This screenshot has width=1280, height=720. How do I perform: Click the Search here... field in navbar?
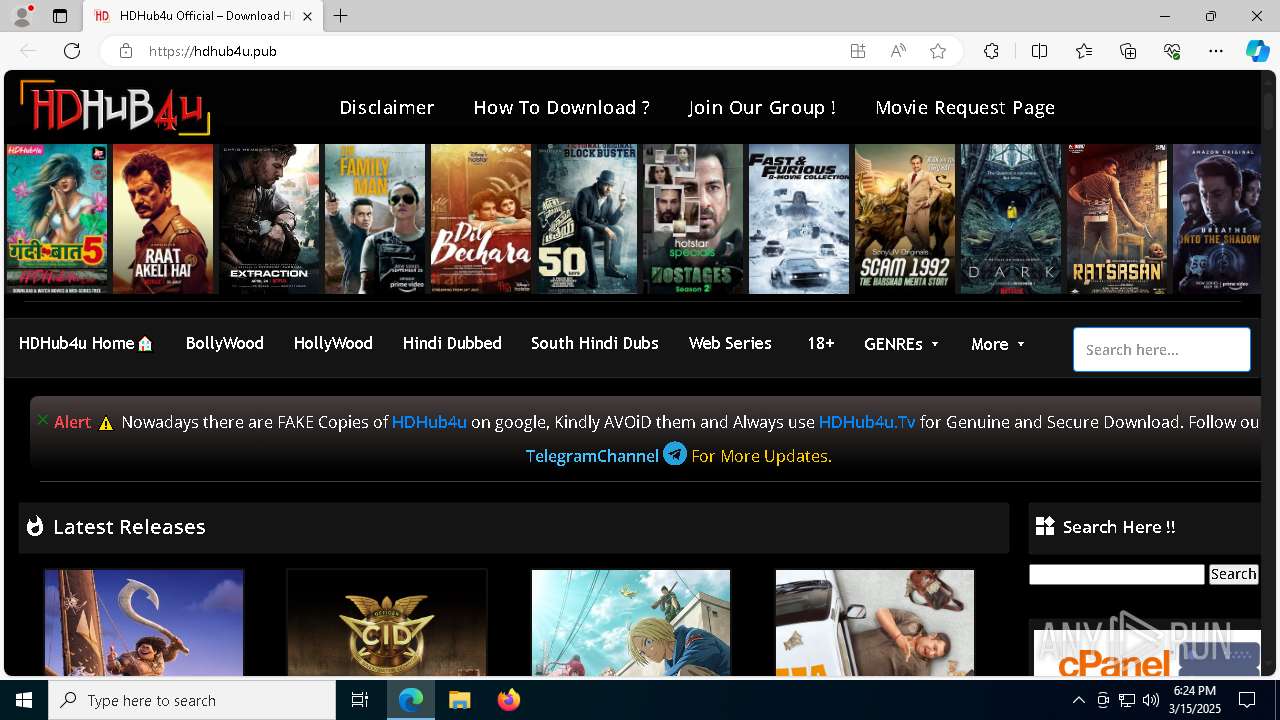[1161, 349]
